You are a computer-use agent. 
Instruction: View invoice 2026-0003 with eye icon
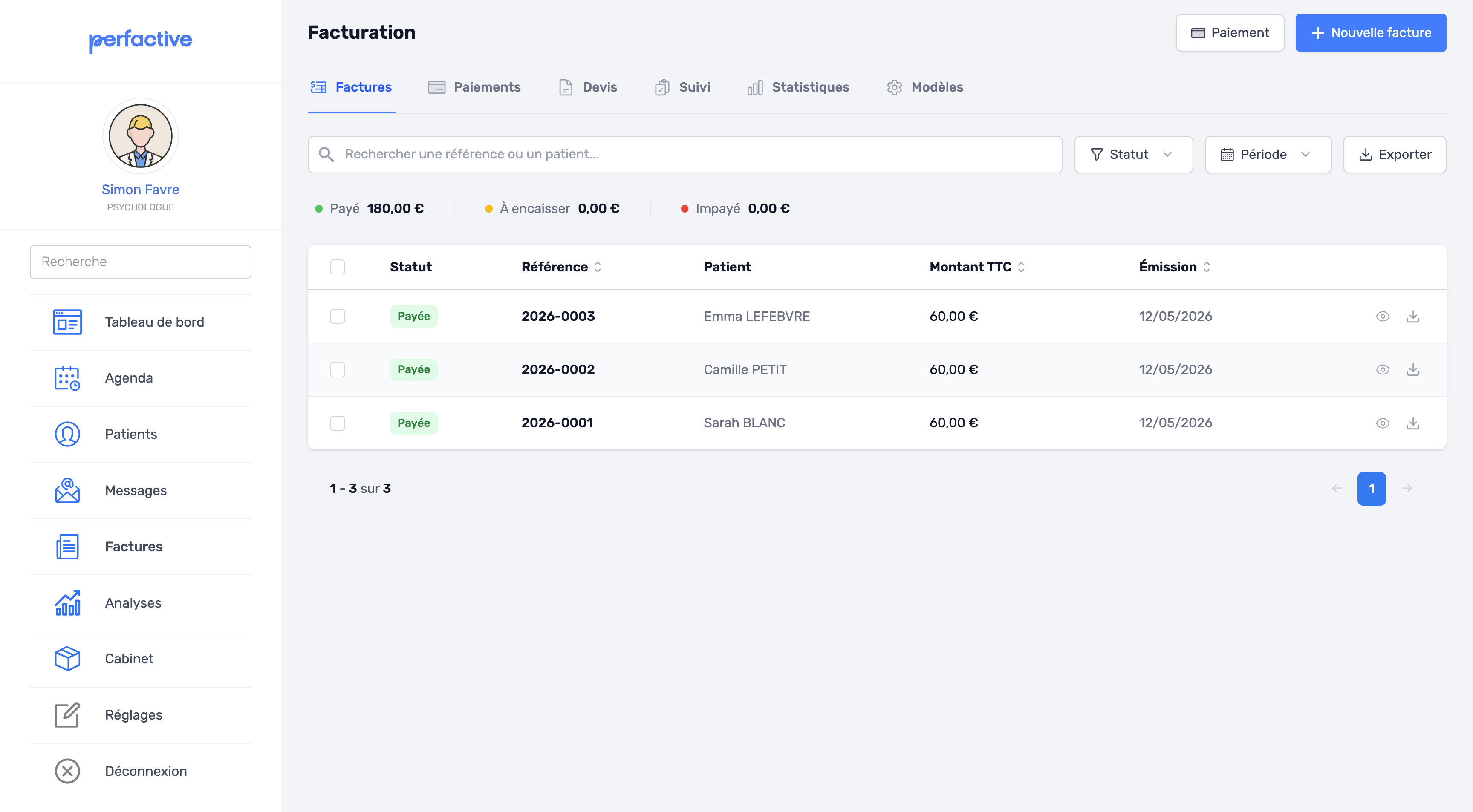tap(1383, 316)
